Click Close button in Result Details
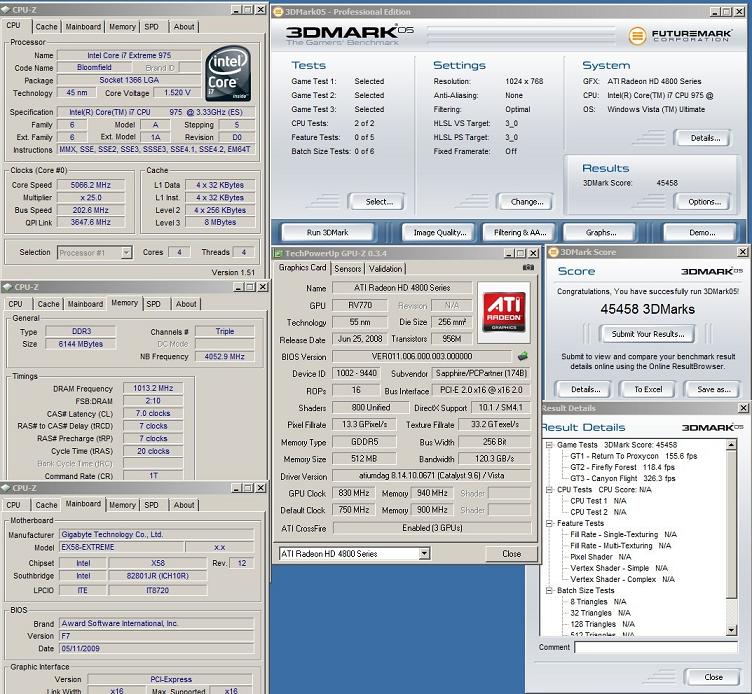 tap(713, 677)
